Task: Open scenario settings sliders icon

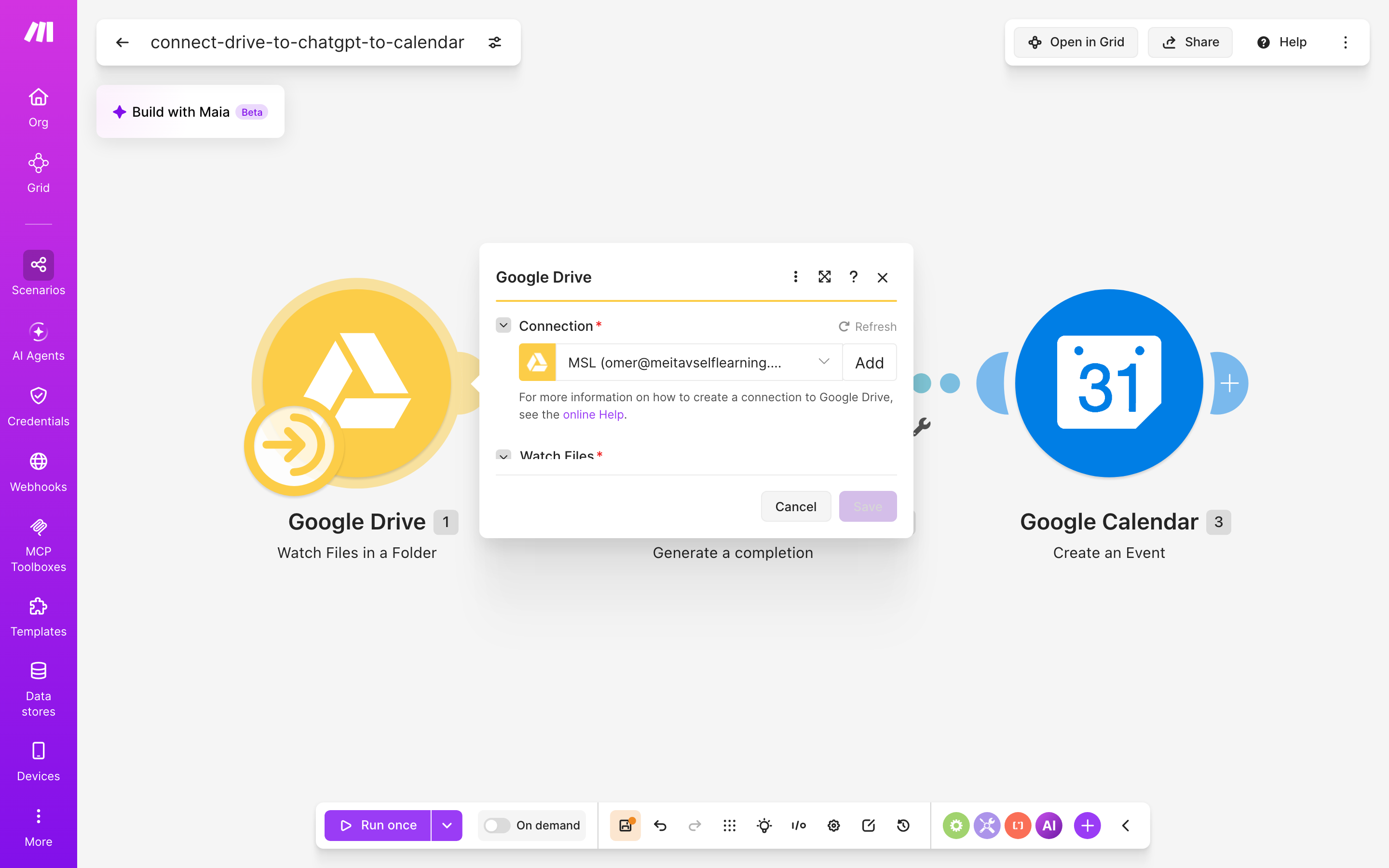Action: (x=495, y=42)
